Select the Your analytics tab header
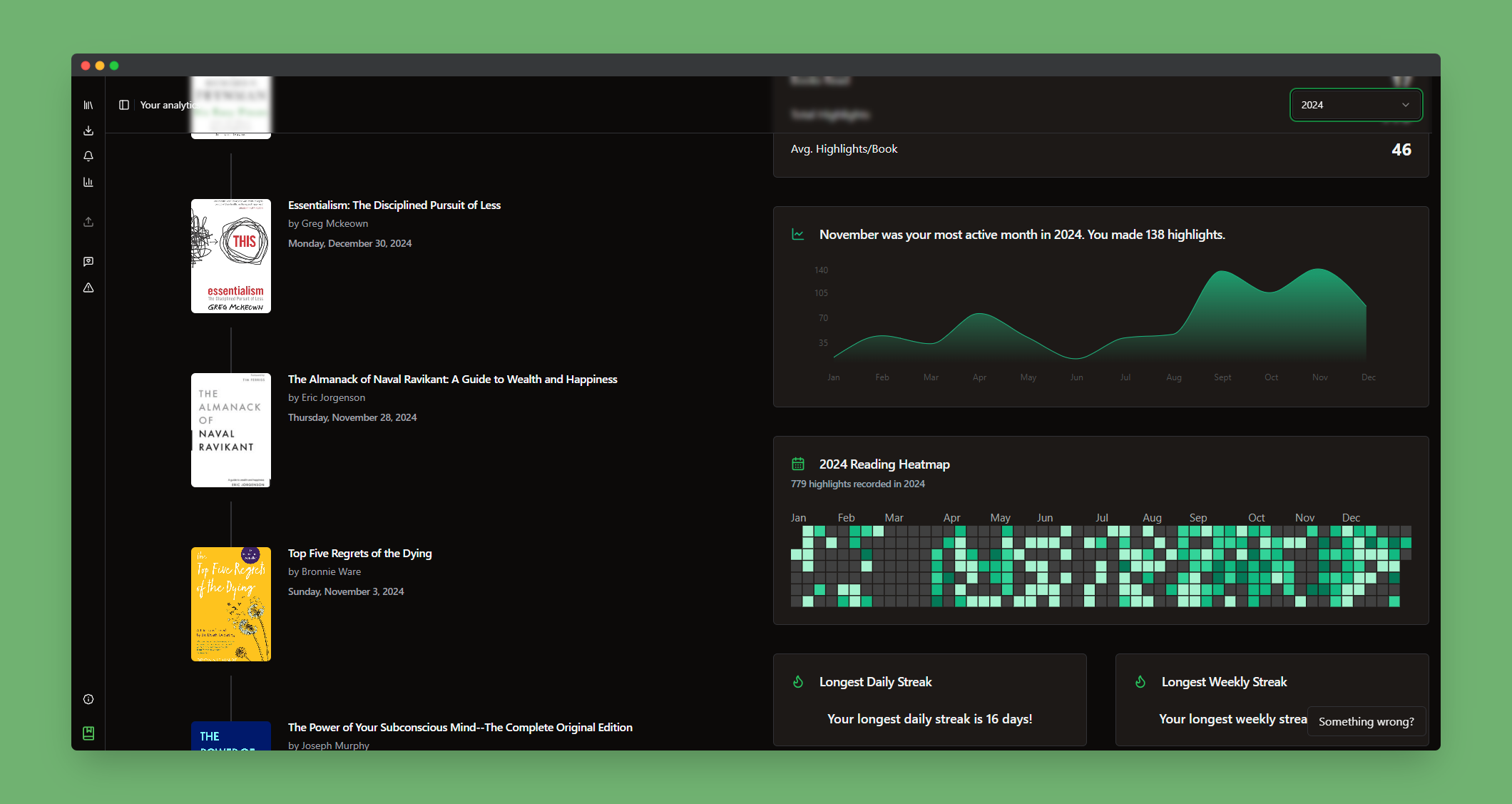Viewport: 1512px width, 804px height. [168, 104]
